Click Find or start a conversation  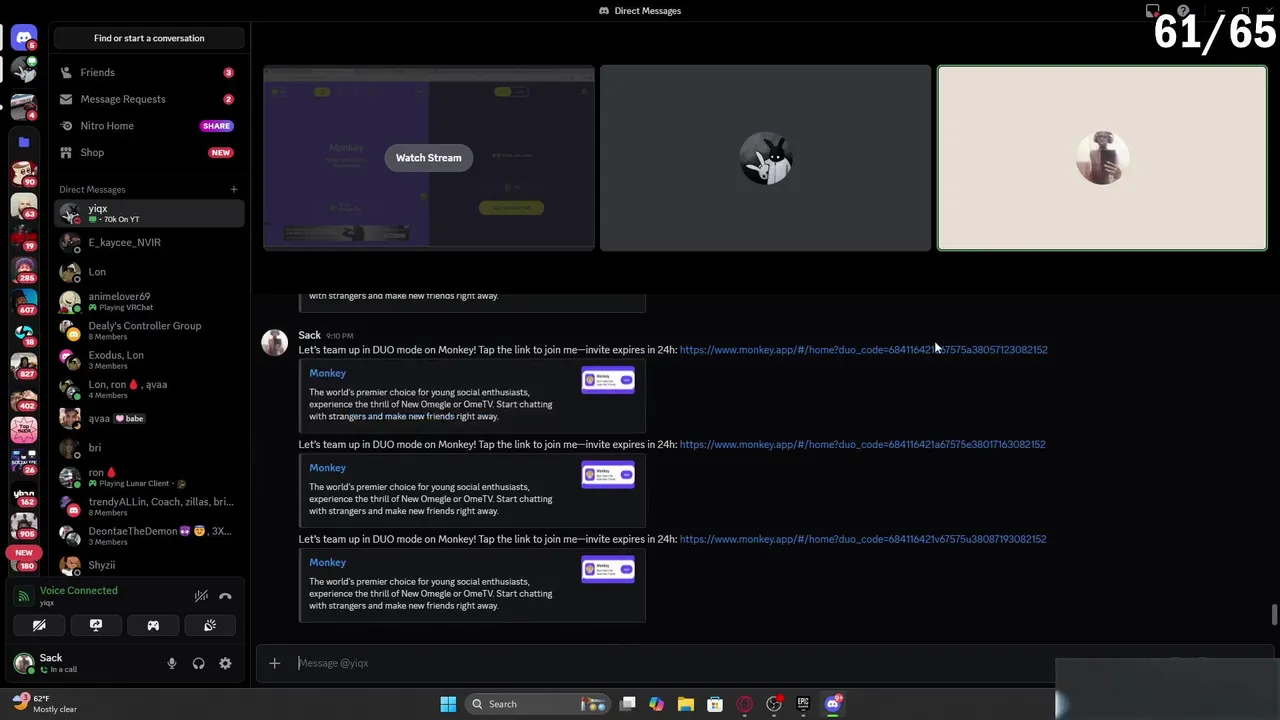149,38
